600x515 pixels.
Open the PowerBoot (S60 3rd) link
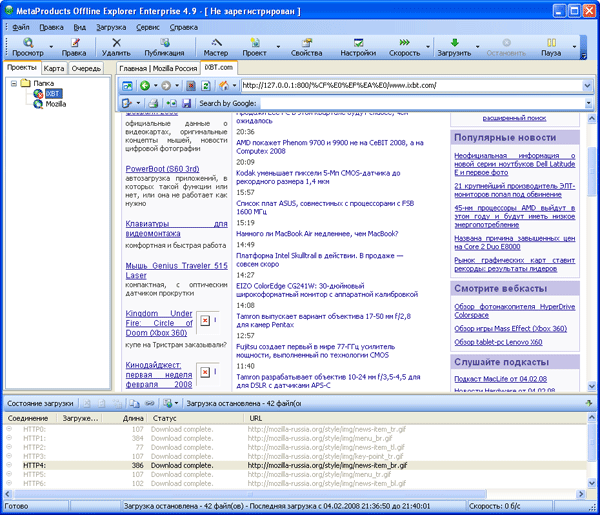point(163,169)
